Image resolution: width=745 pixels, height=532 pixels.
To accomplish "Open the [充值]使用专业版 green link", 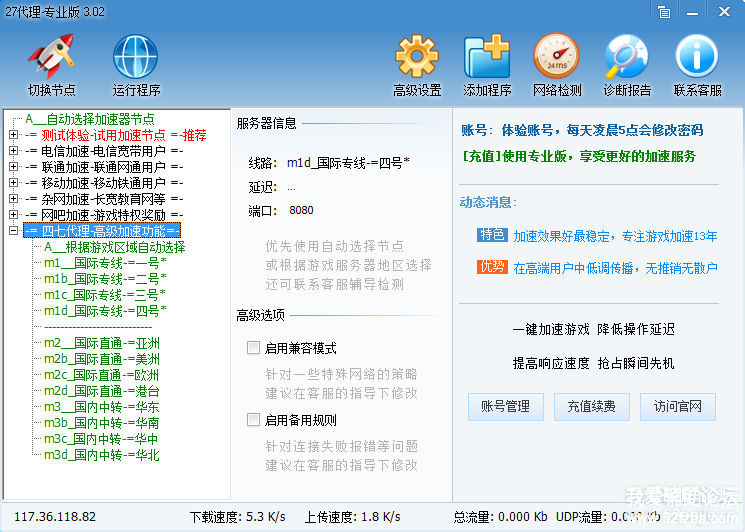I will pos(579,156).
